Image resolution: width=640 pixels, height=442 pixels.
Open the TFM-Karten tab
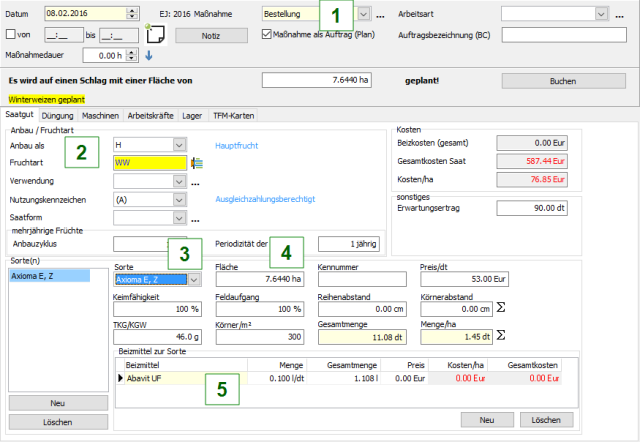235,116
